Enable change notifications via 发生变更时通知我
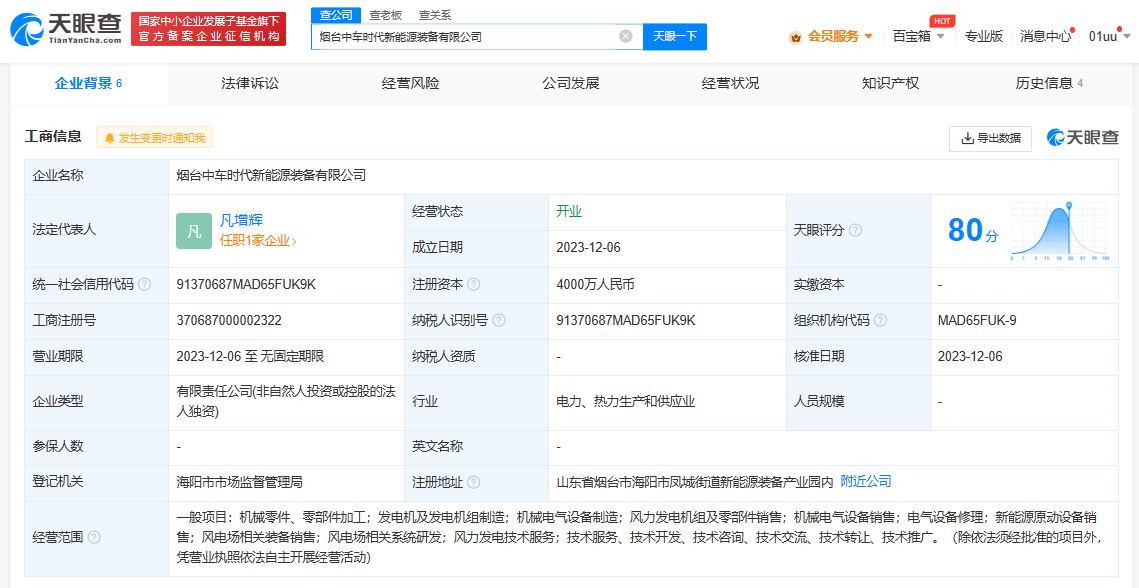 (x=155, y=137)
